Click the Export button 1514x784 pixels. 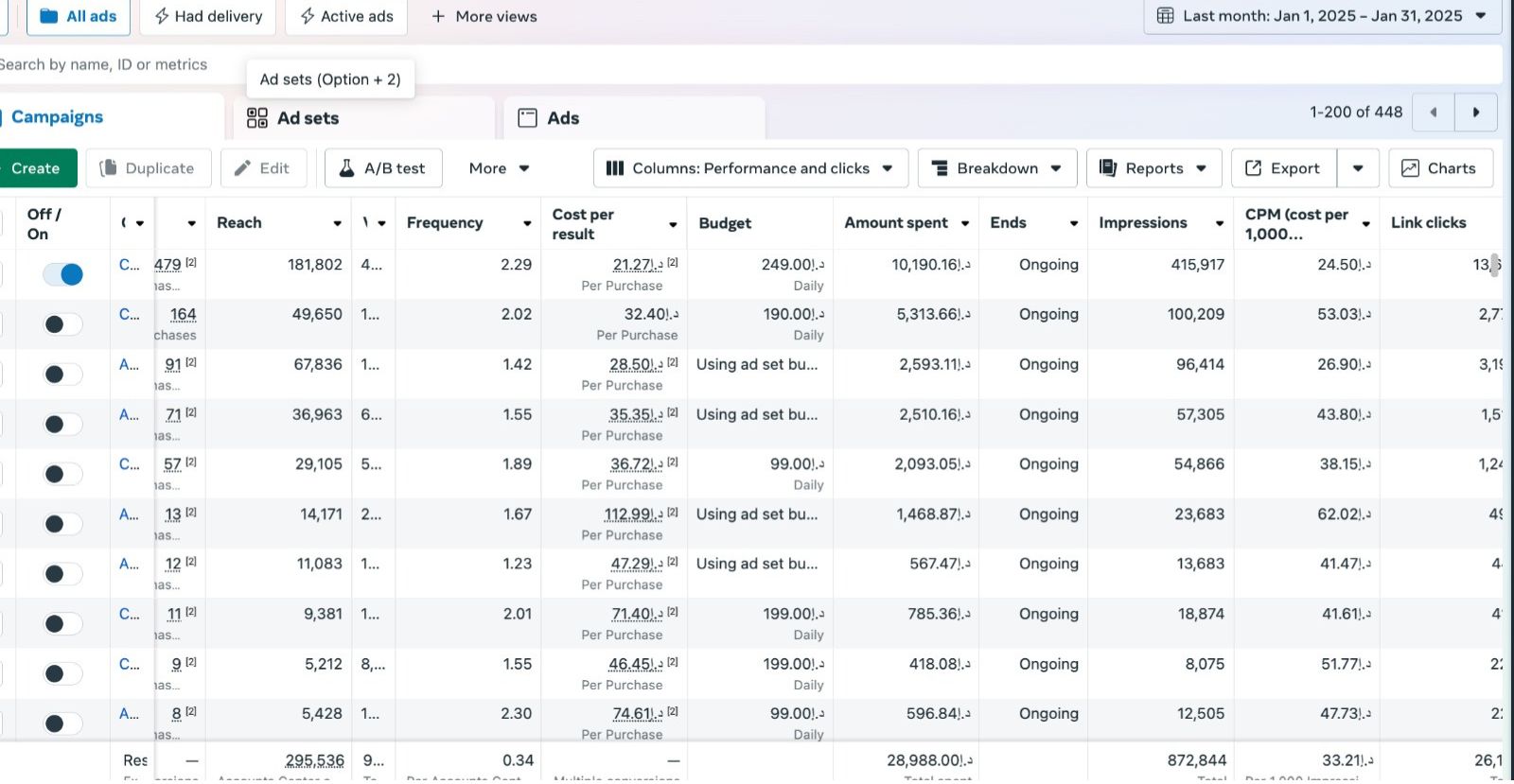click(x=1284, y=168)
